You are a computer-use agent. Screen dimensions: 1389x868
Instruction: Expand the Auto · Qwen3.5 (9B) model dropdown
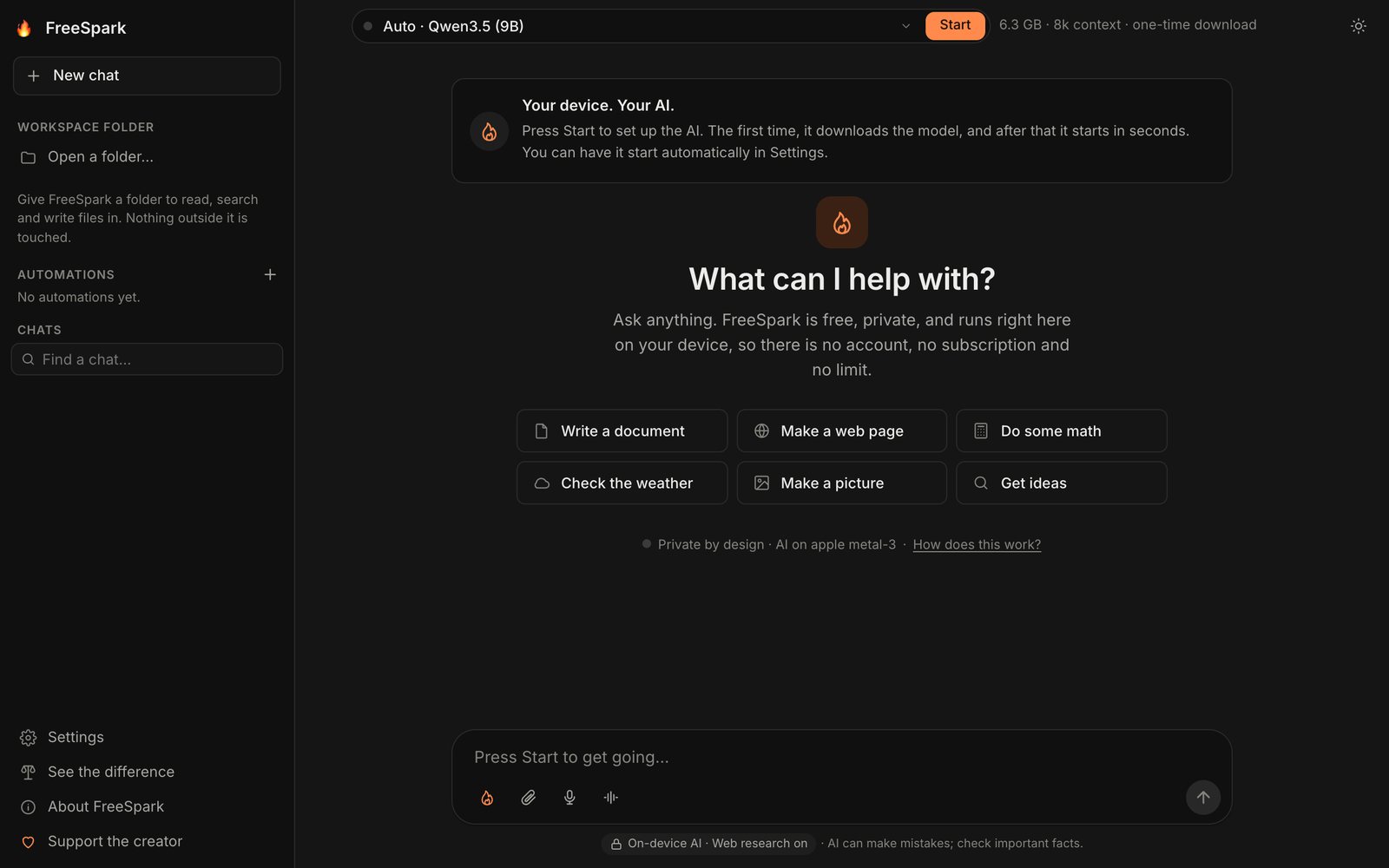[638, 26]
